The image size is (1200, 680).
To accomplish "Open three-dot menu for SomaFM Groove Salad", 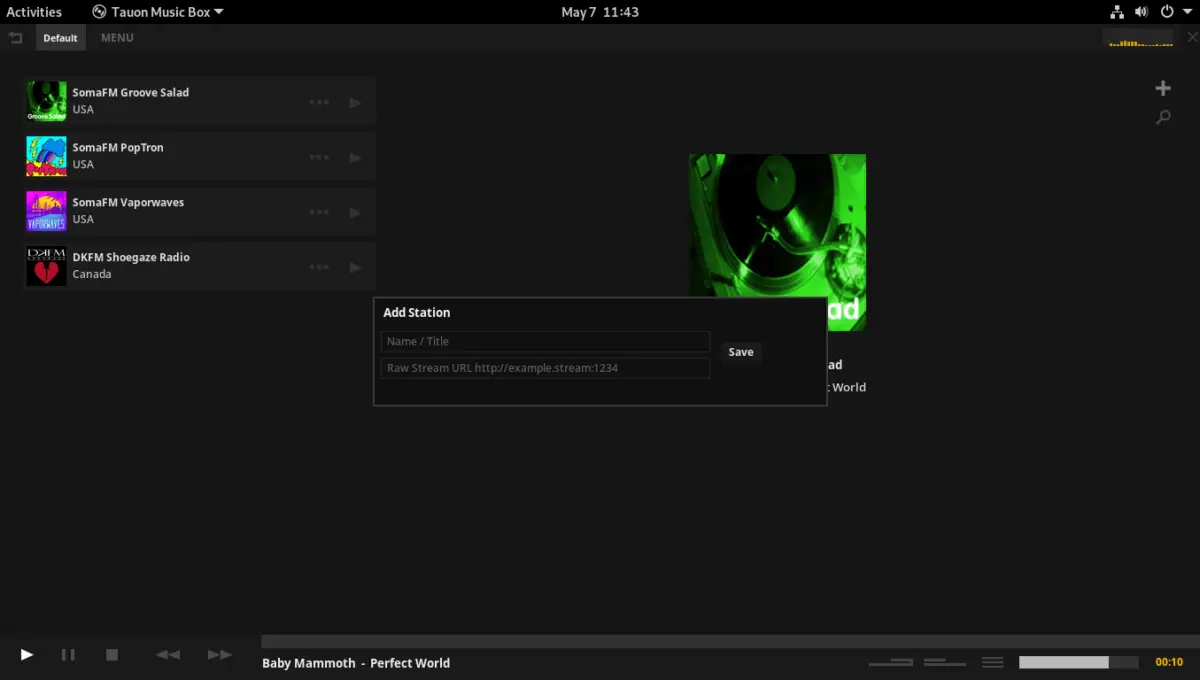I will (319, 102).
